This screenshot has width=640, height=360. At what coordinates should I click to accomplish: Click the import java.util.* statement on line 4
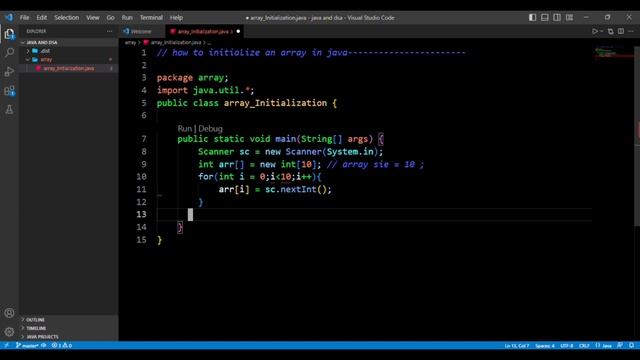click(205, 90)
